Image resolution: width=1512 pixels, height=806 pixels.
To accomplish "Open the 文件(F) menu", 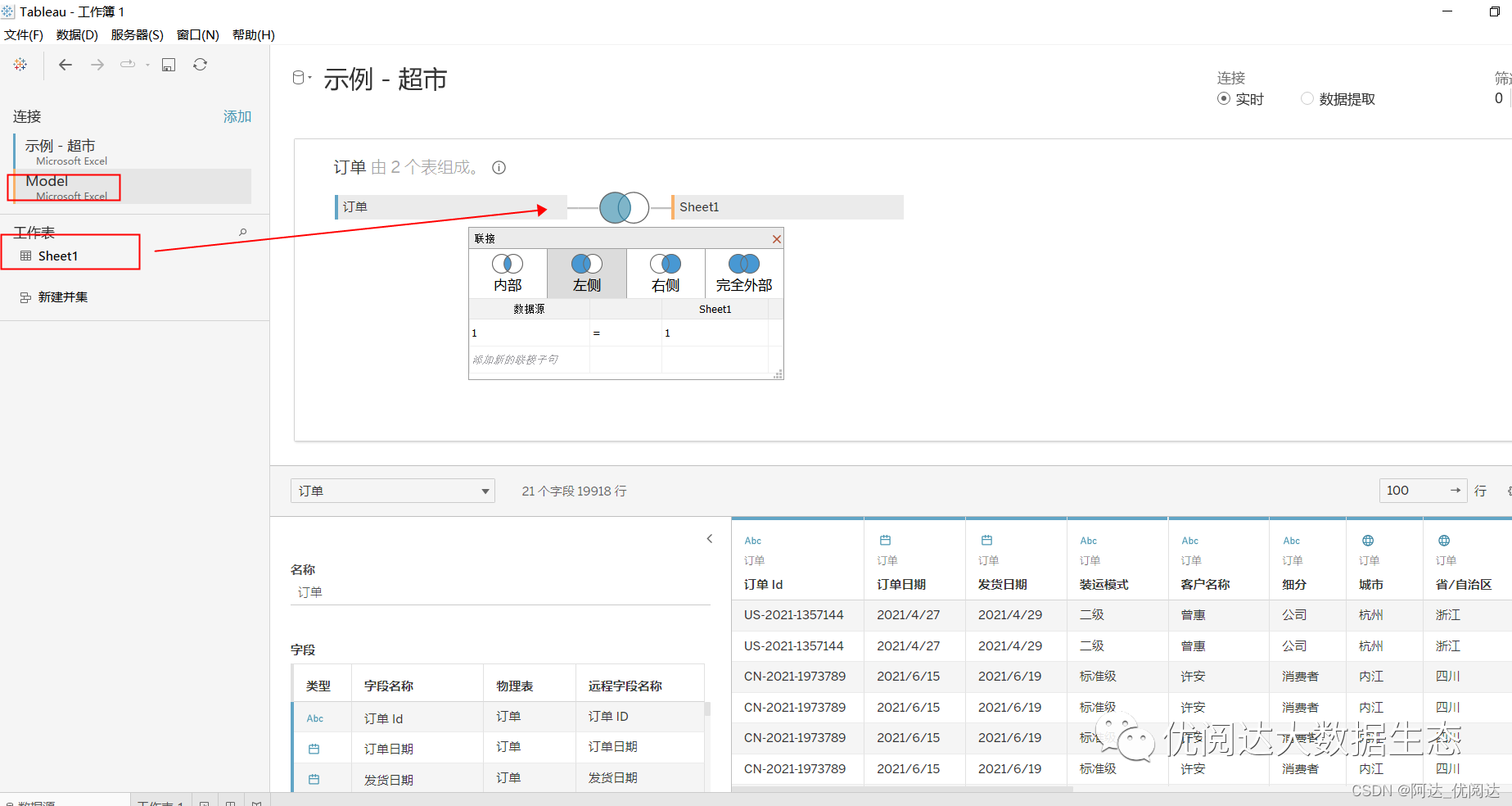I will [x=24, y=34].
